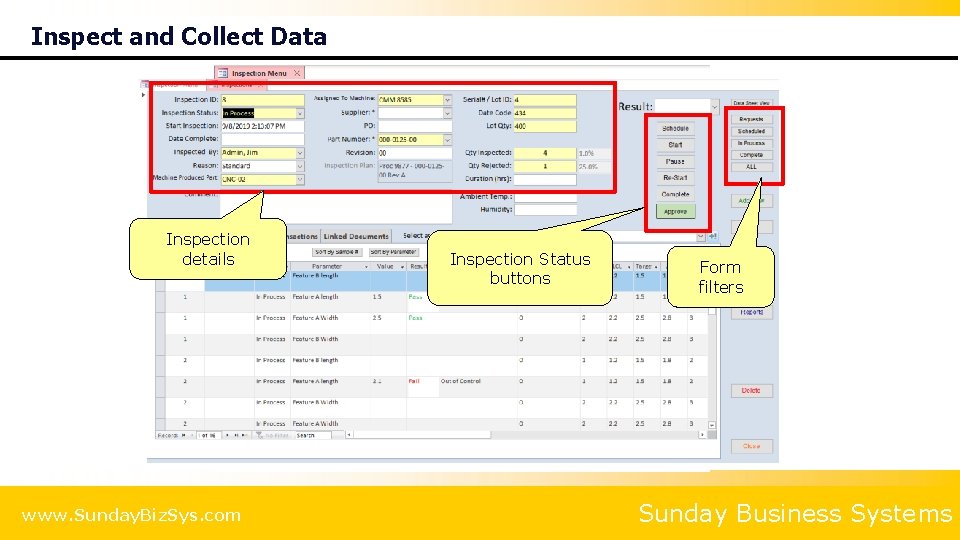
Task: Open the Parameter column header filter arrow
Action: pyautogui.click(x=366, y=267)
